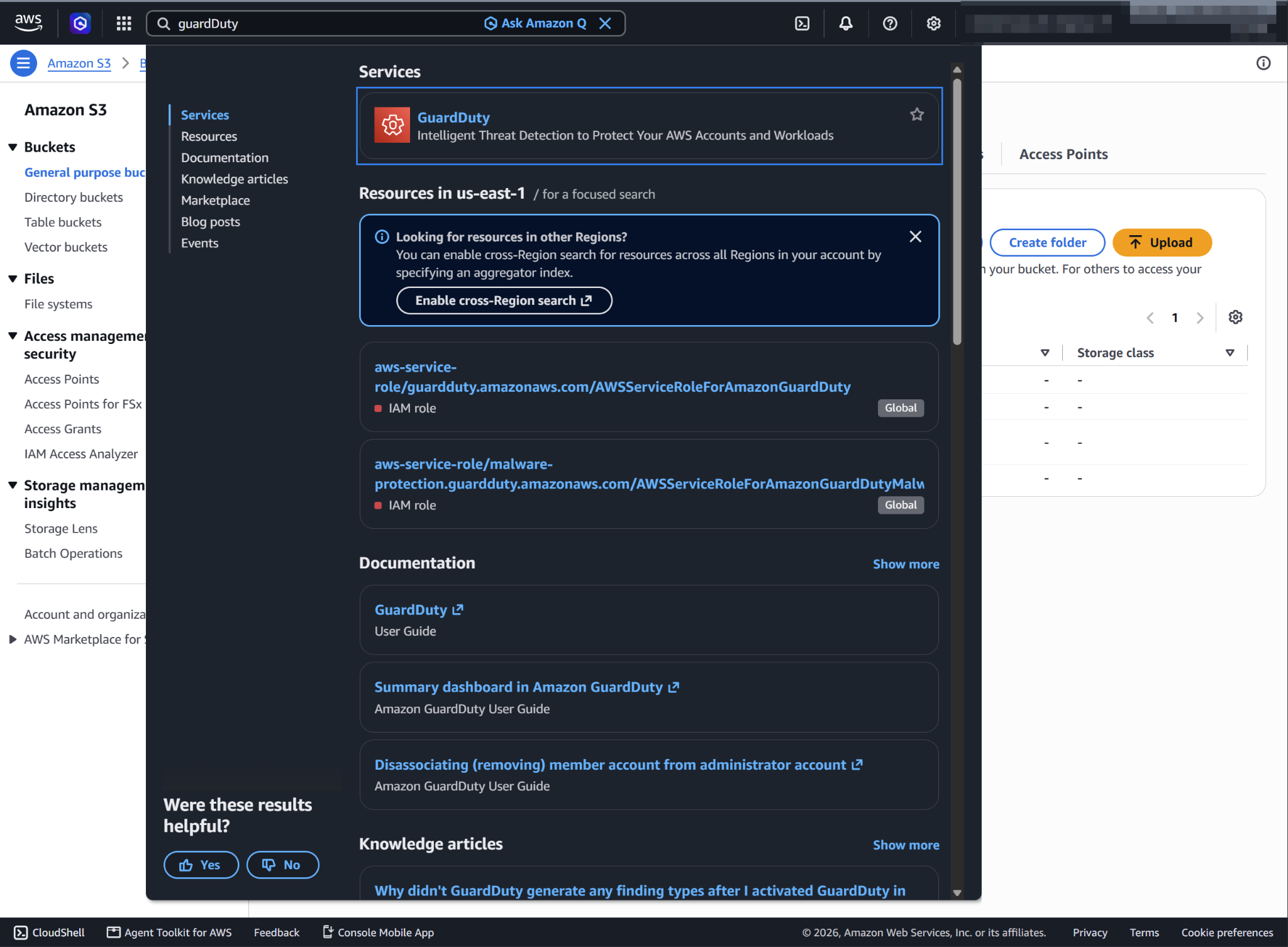Expand AWS Marketplace for S3 section
1288x947 pixels.
(x=13, y=639)
